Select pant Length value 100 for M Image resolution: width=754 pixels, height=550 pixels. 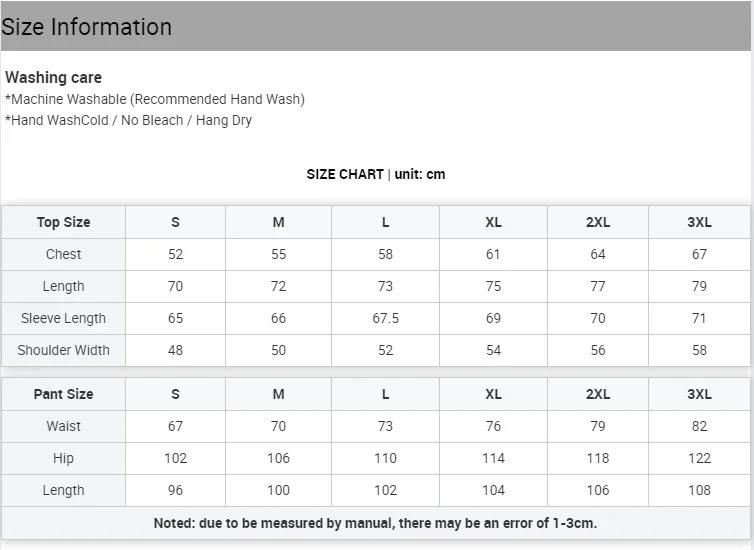pos(278,490)
